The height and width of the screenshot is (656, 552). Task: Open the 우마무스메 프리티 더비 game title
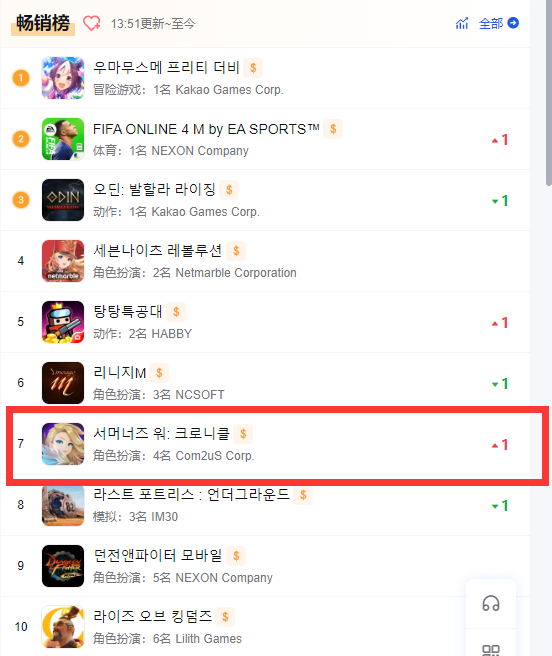166,67
